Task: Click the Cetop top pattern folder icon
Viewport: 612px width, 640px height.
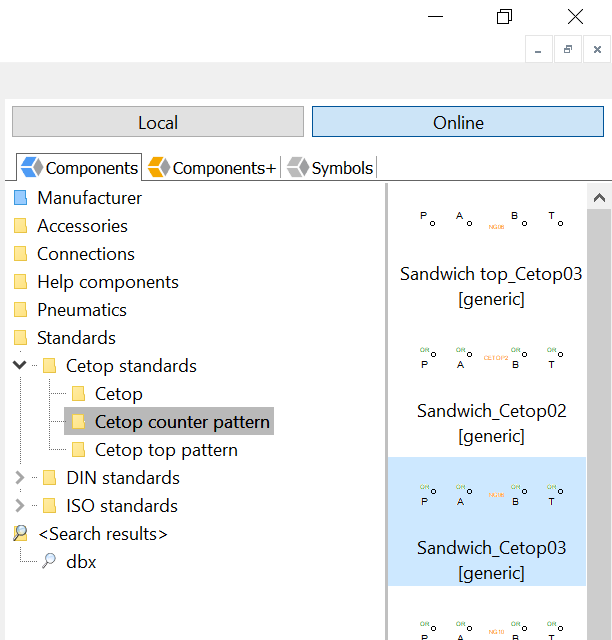Action: (x=78, y=449)
